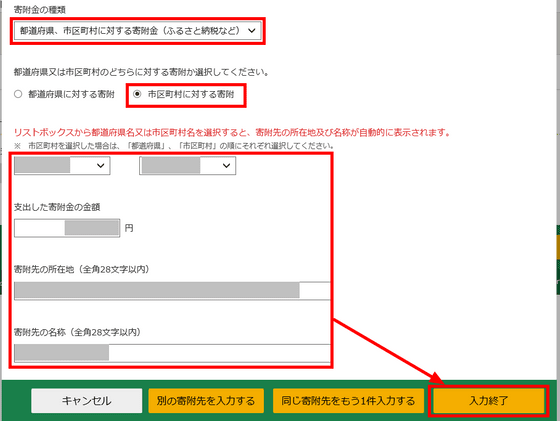The width and height of the screenshot is (560, 421).
Task: Open the 寄附金の種類 dropdown
Action: (138, 31)
